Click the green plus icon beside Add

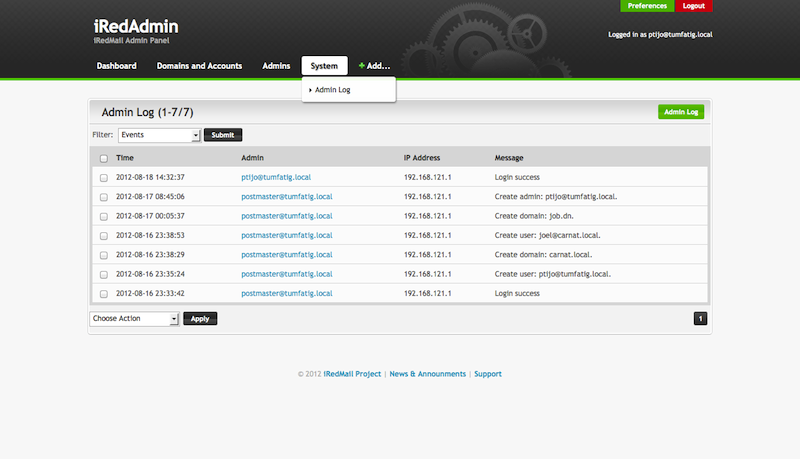tap(361, 66)
